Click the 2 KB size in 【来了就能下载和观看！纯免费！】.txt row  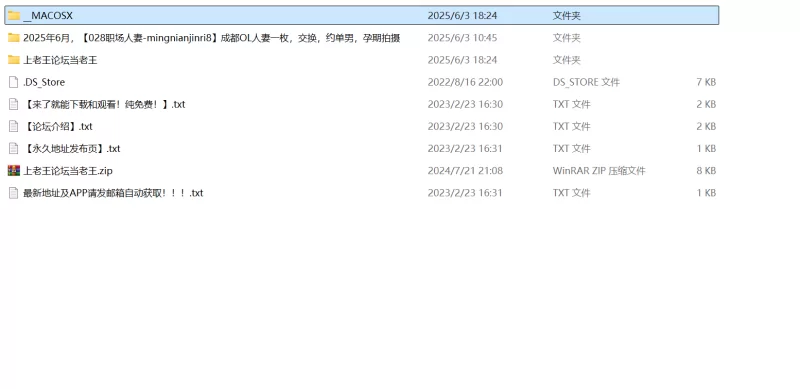[x=706, y=104]
